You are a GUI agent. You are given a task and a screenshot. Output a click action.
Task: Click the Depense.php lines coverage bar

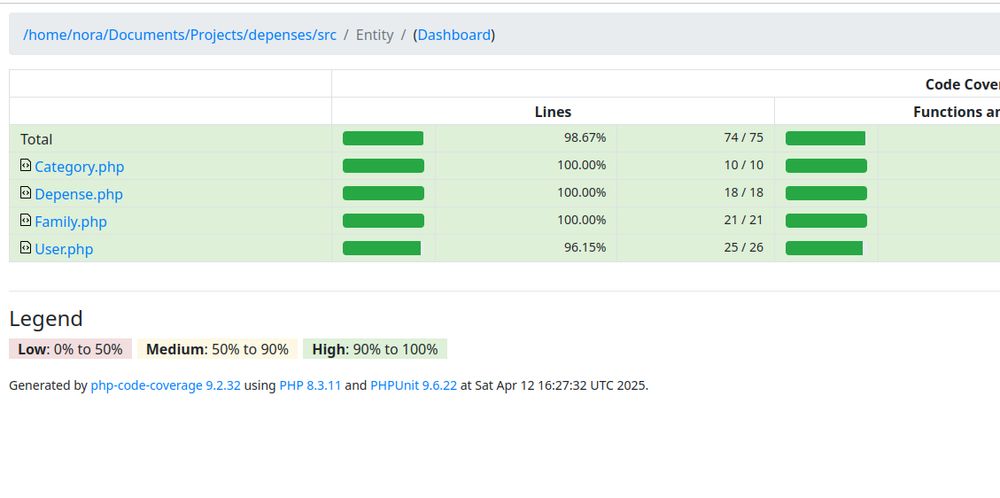click(383, 193)
